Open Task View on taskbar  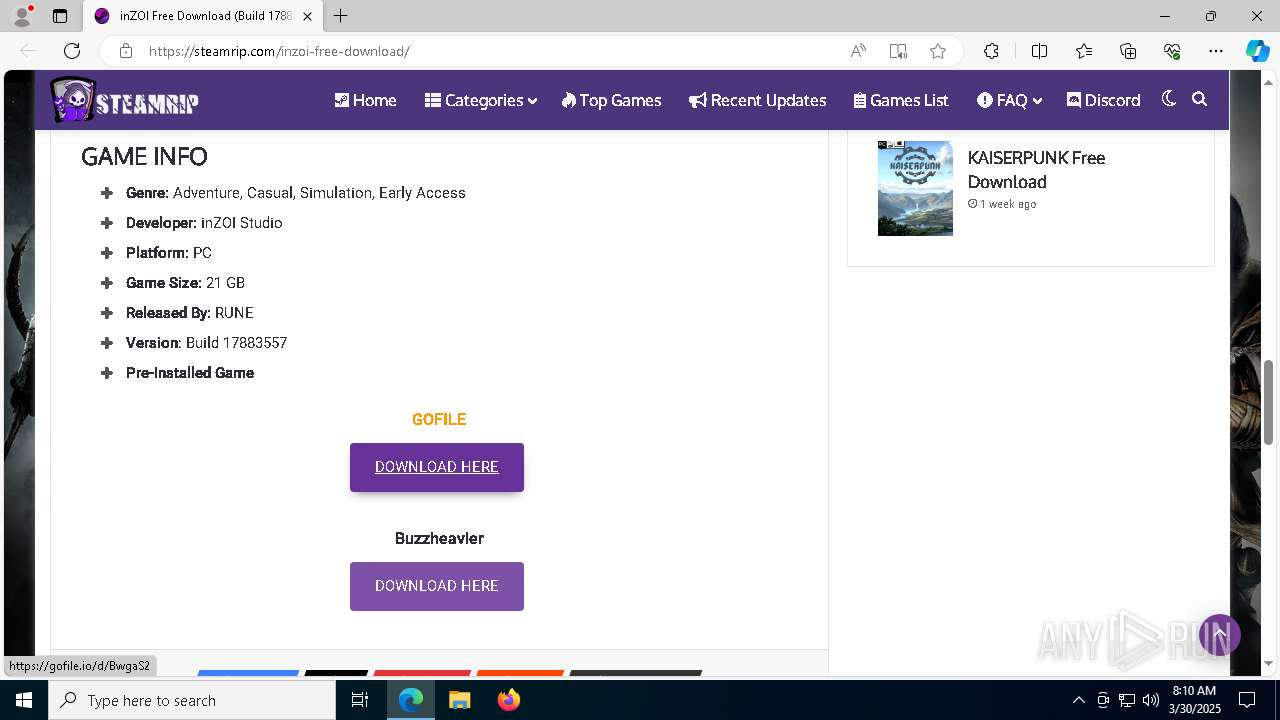pyautogui.click(x=360, y=700)
